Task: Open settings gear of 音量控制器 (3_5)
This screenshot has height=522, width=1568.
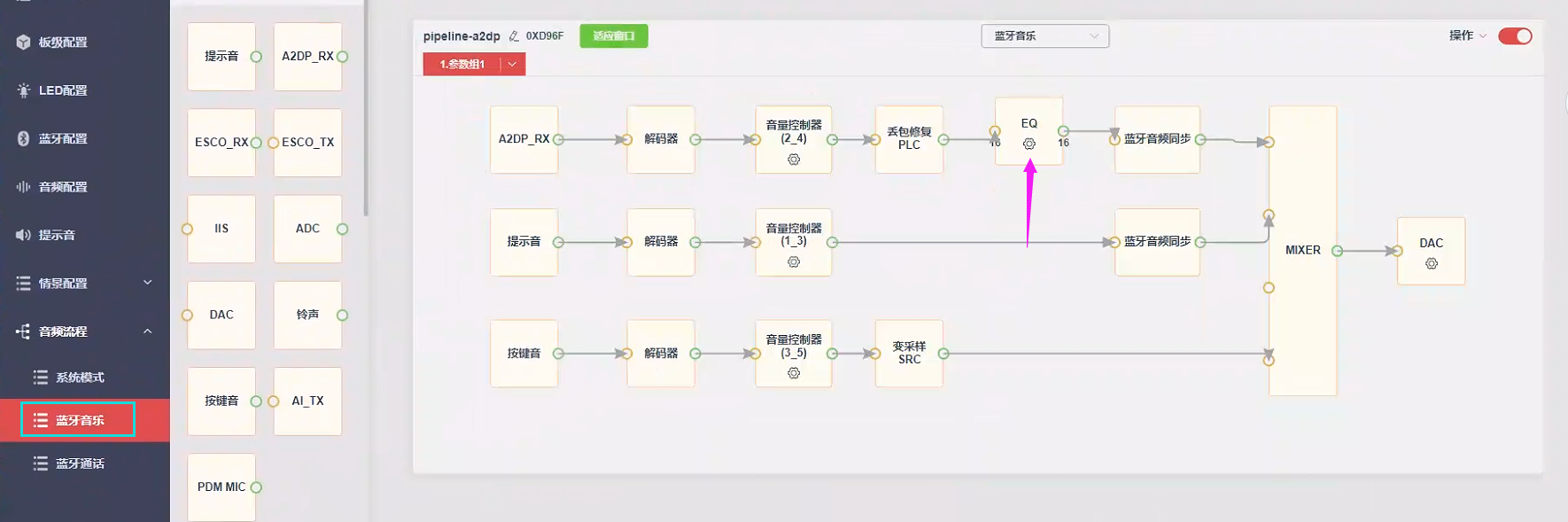Action: click(x=794, y=373)
